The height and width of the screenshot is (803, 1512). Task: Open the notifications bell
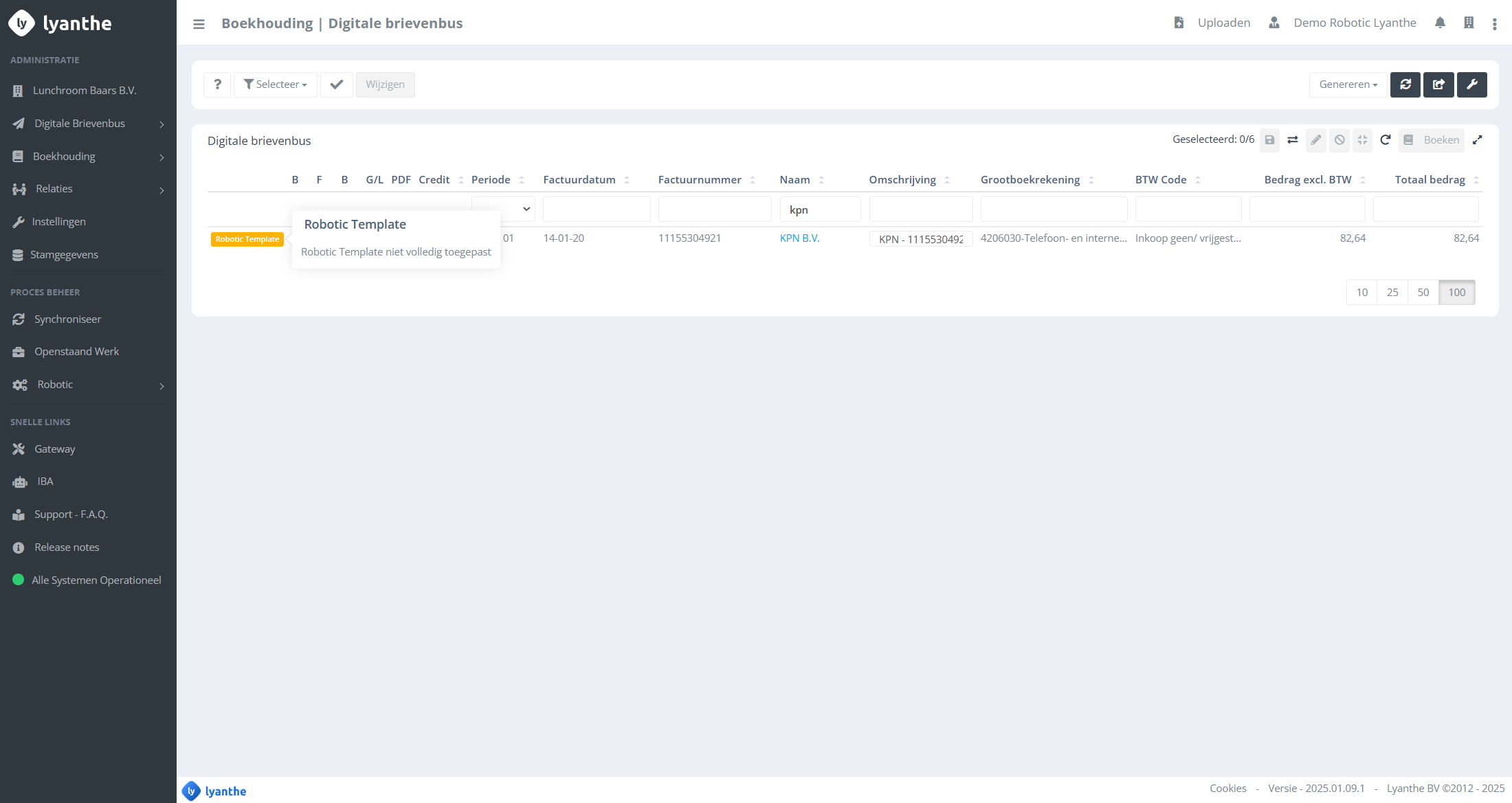(1440, 23)
